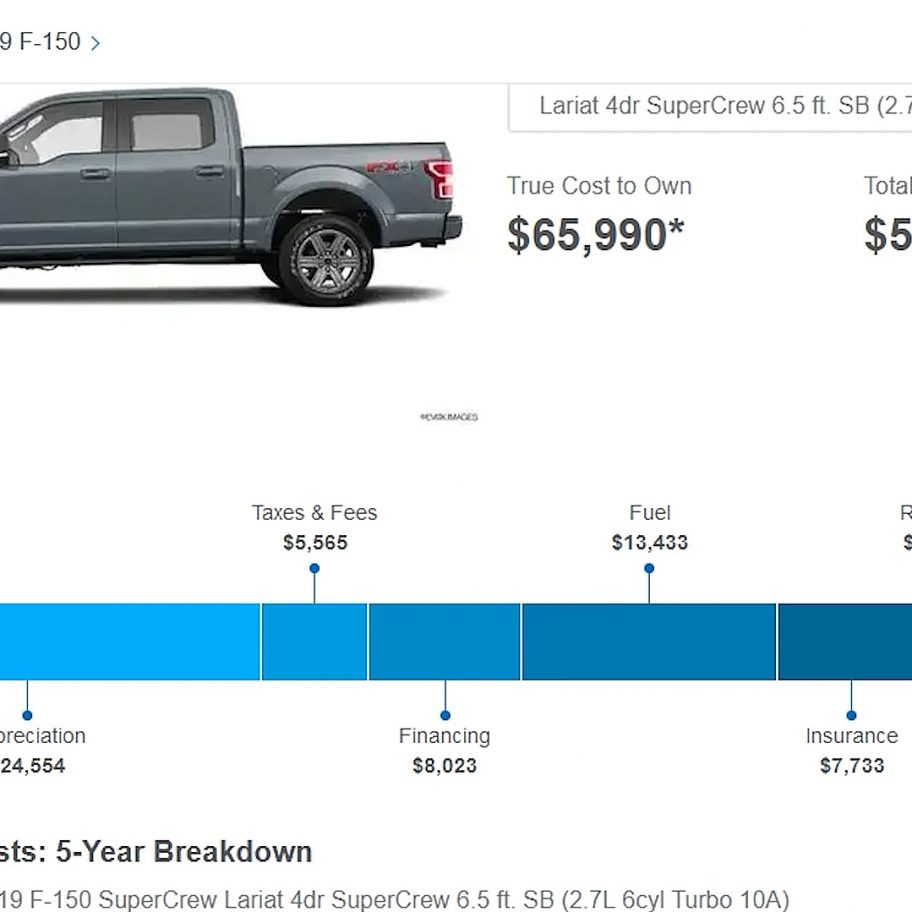Screen dimensions: 912x912
Task: Select the Taxes & Fees bar segment
Action: coord(315,642)
